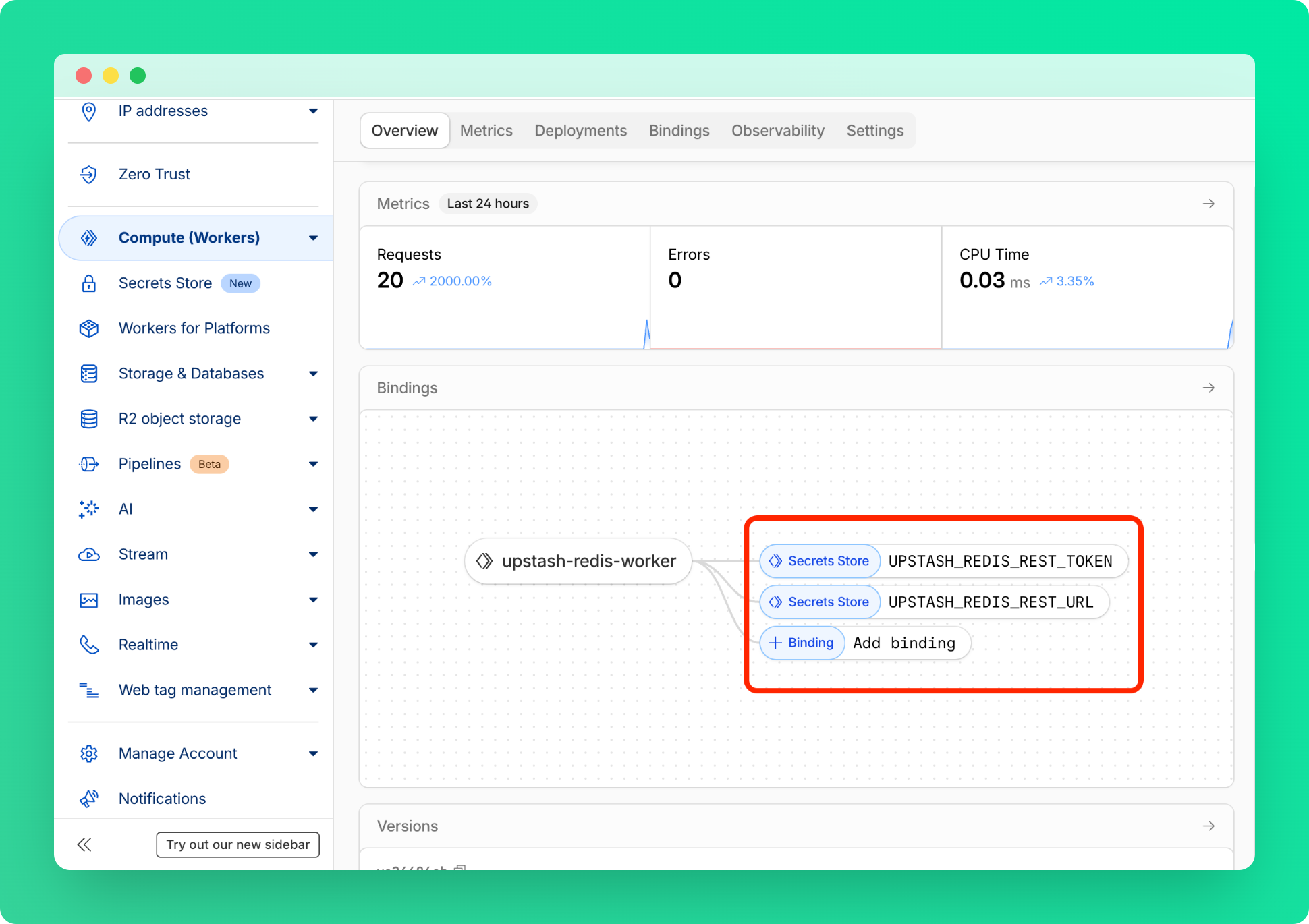Open Workers for Platforms sidebar link
The image size is (1309, 924).
pyautogui.click(x=194, y=328)
